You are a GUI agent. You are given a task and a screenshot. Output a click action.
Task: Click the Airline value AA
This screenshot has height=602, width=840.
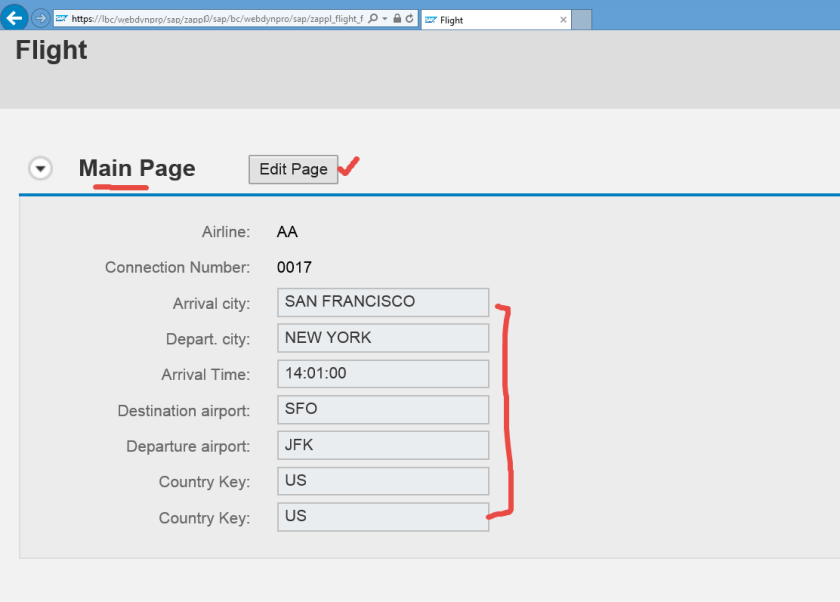(x=287, y=232)
